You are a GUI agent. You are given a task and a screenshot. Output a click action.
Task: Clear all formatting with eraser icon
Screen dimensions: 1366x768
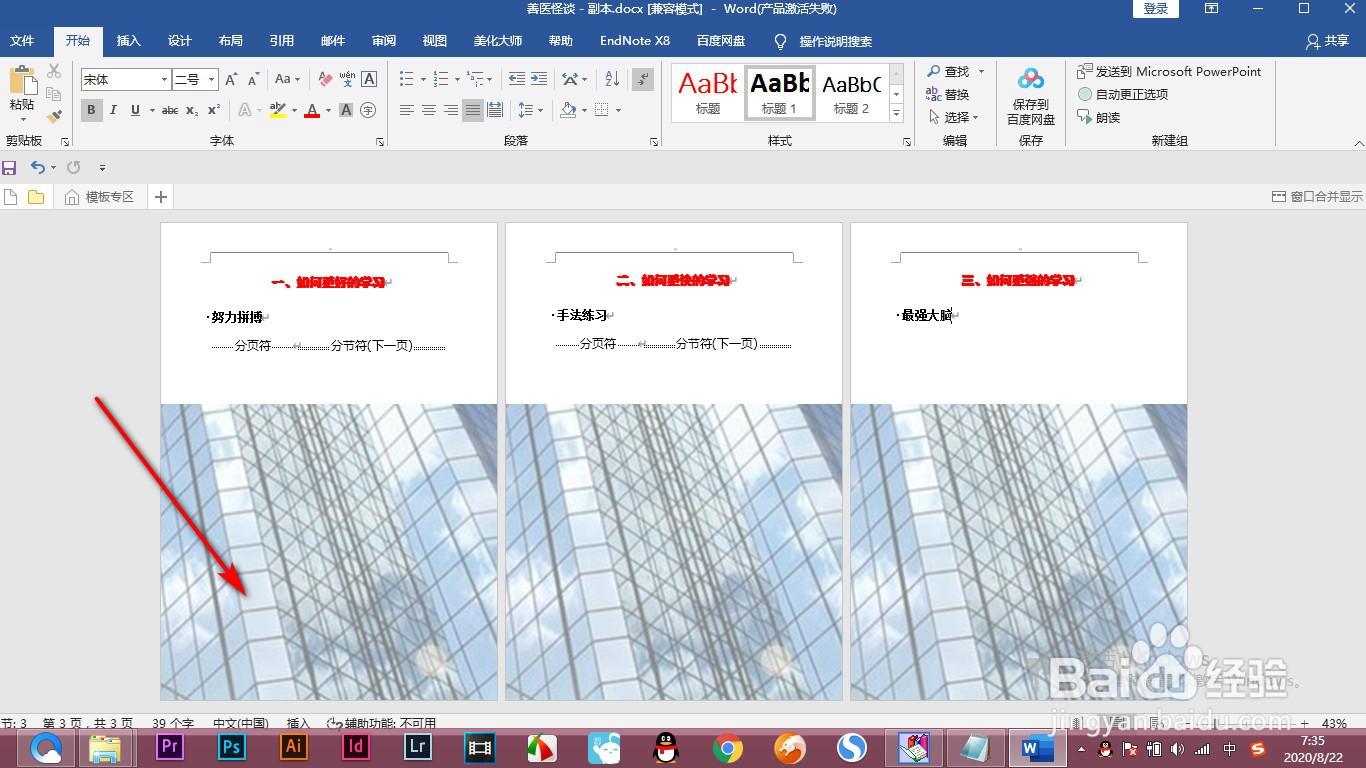(x=324, y=79)
